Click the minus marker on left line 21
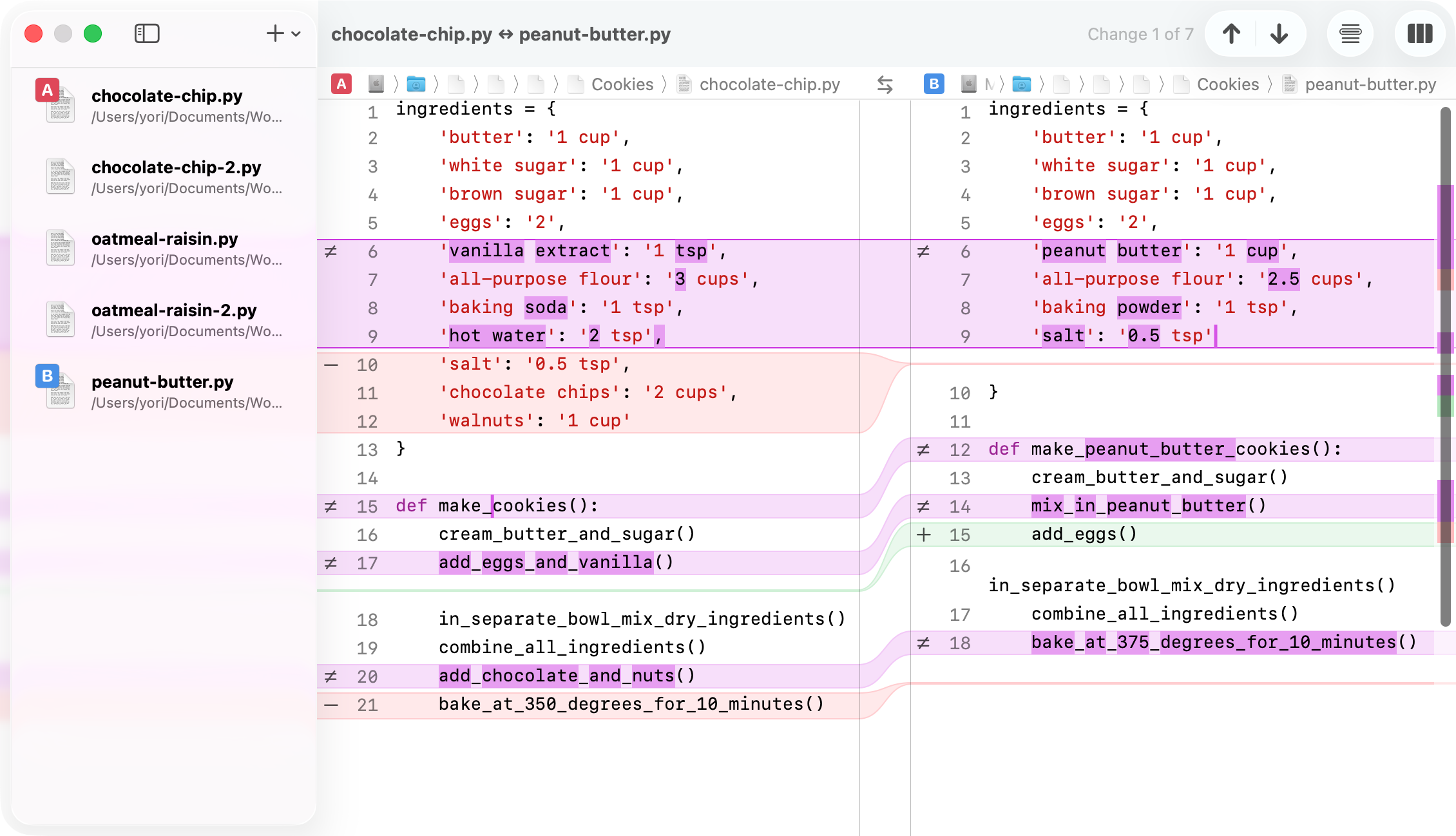The width and height of the screenshot is (1456, 836). [x=331, y=705]
